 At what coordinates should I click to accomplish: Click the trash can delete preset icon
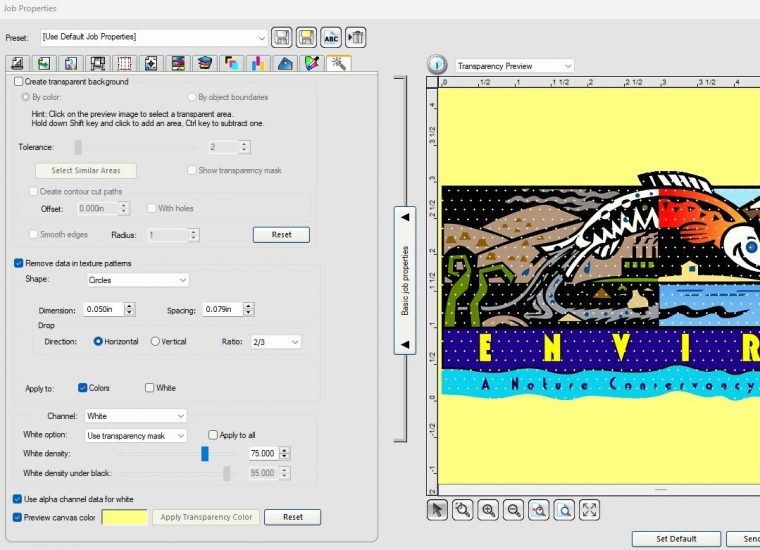(x=356, y=37)
